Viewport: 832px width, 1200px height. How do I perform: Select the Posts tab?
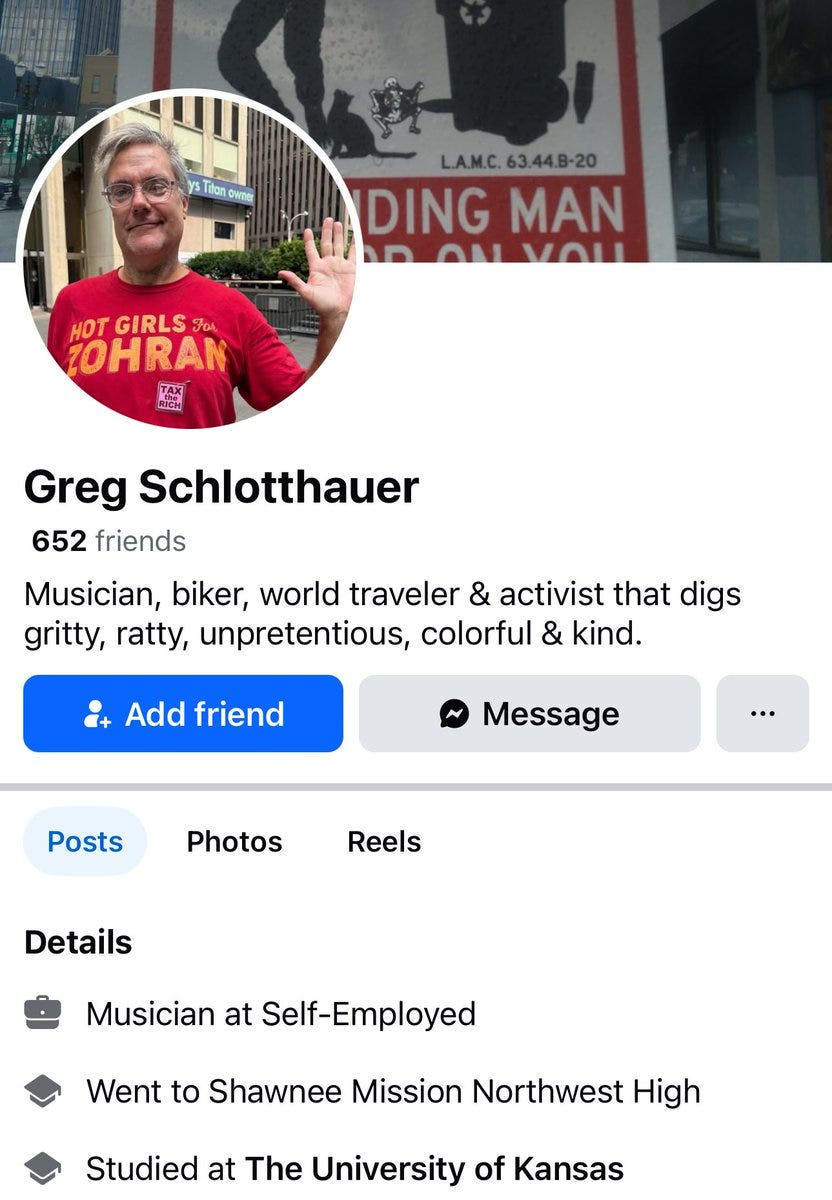85,842
